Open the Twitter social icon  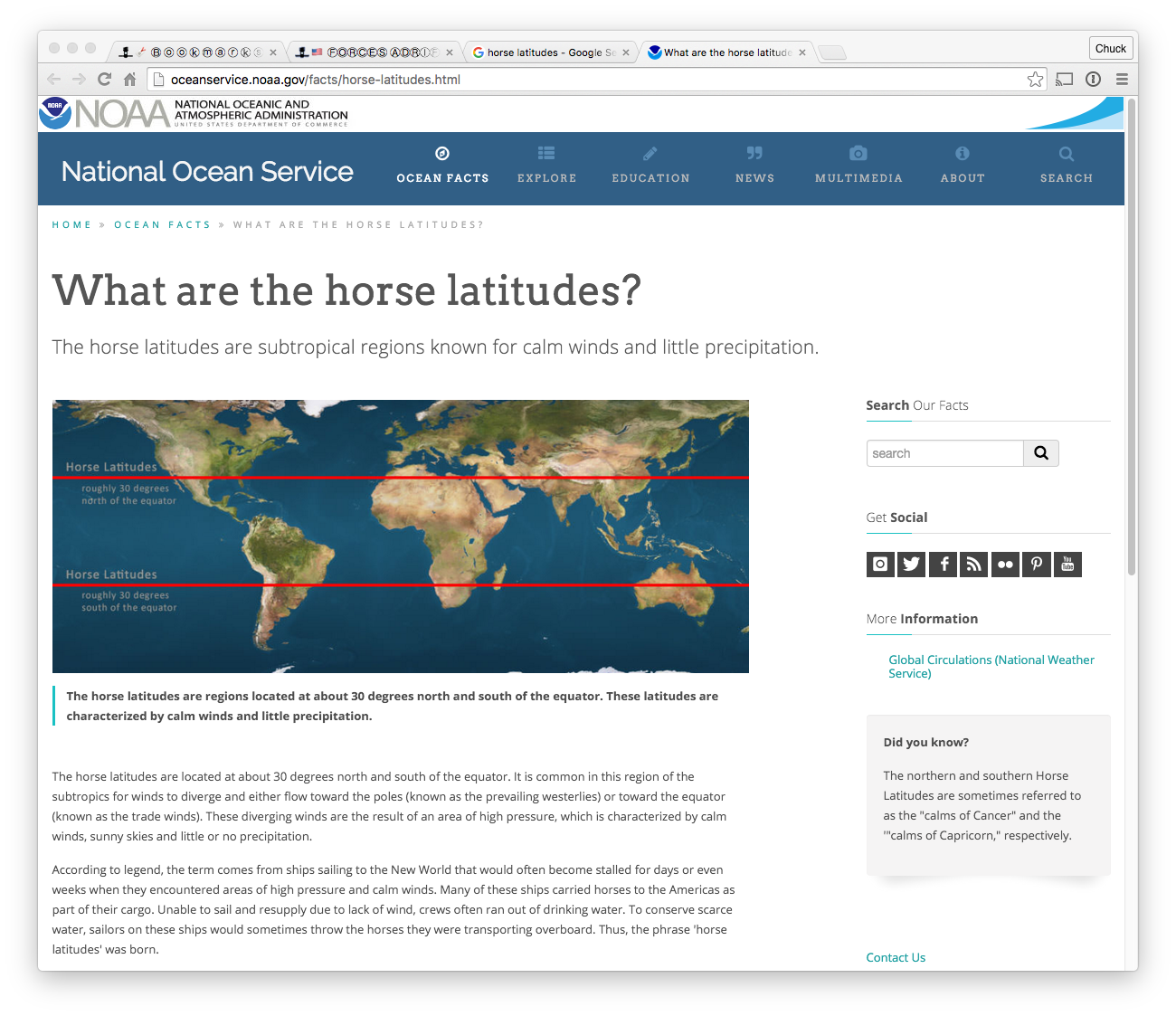(911, 565)
